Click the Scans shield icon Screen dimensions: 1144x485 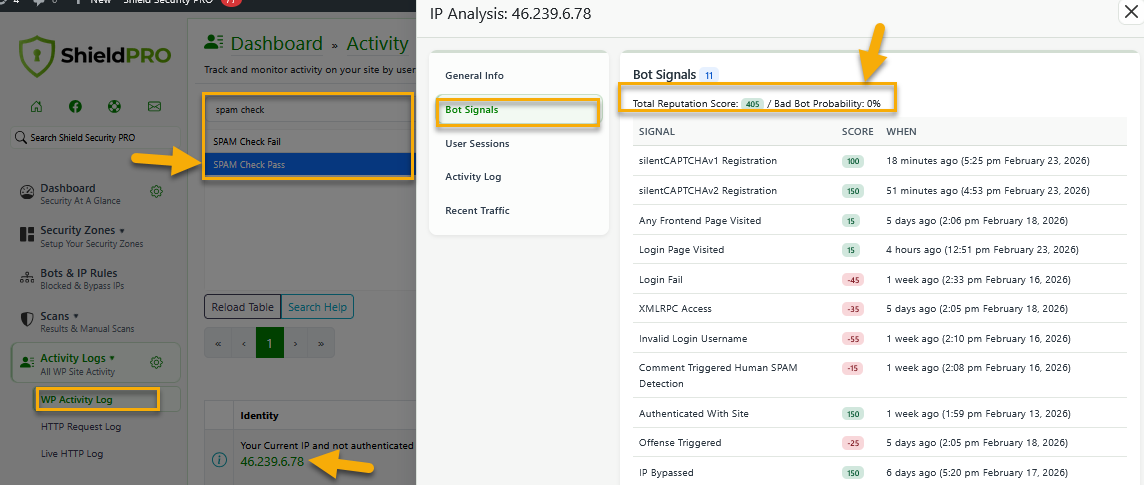point(27,319)
